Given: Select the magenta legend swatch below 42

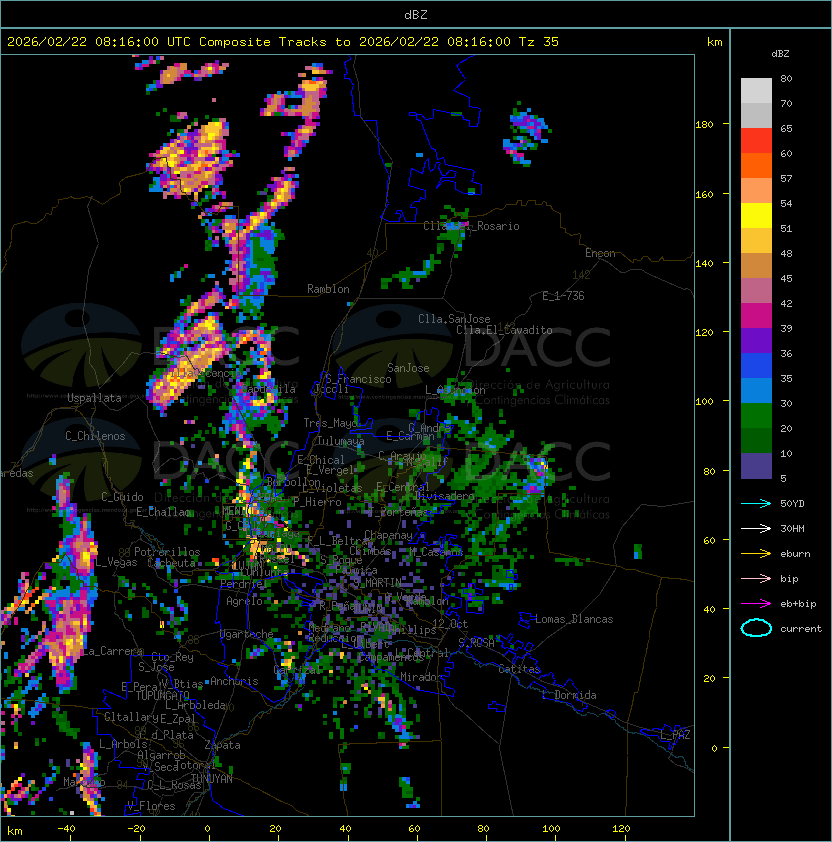Looking at the screenshot, I should point(756,316).
